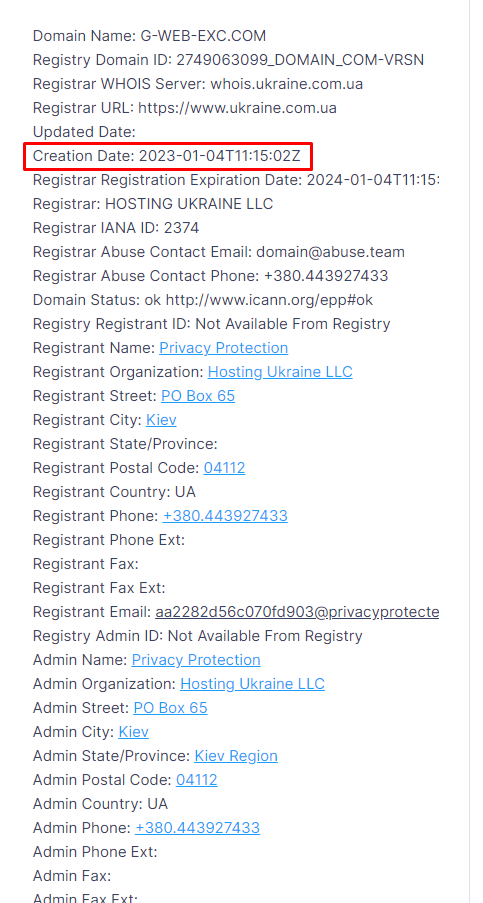The width and height of the screenshot is (483, 903).
Task: Open Registrant Name Privacy Protection link
Action: [223, 348]
